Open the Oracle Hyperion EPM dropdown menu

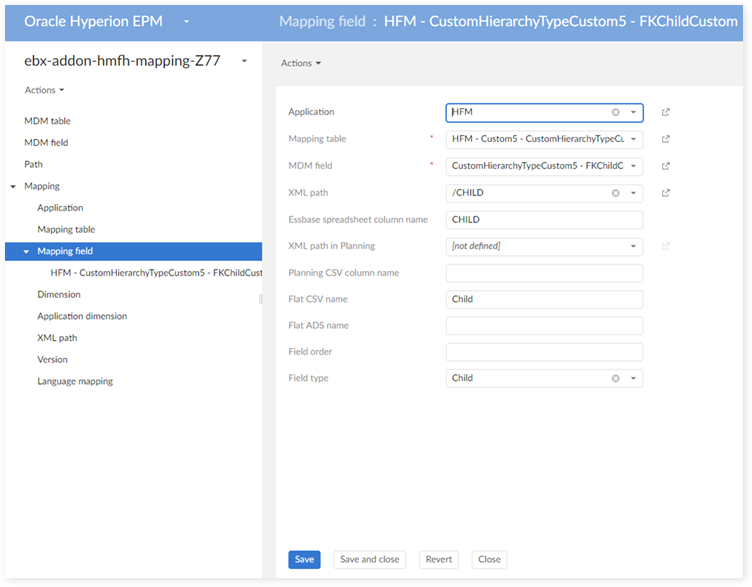click(186, 21)
